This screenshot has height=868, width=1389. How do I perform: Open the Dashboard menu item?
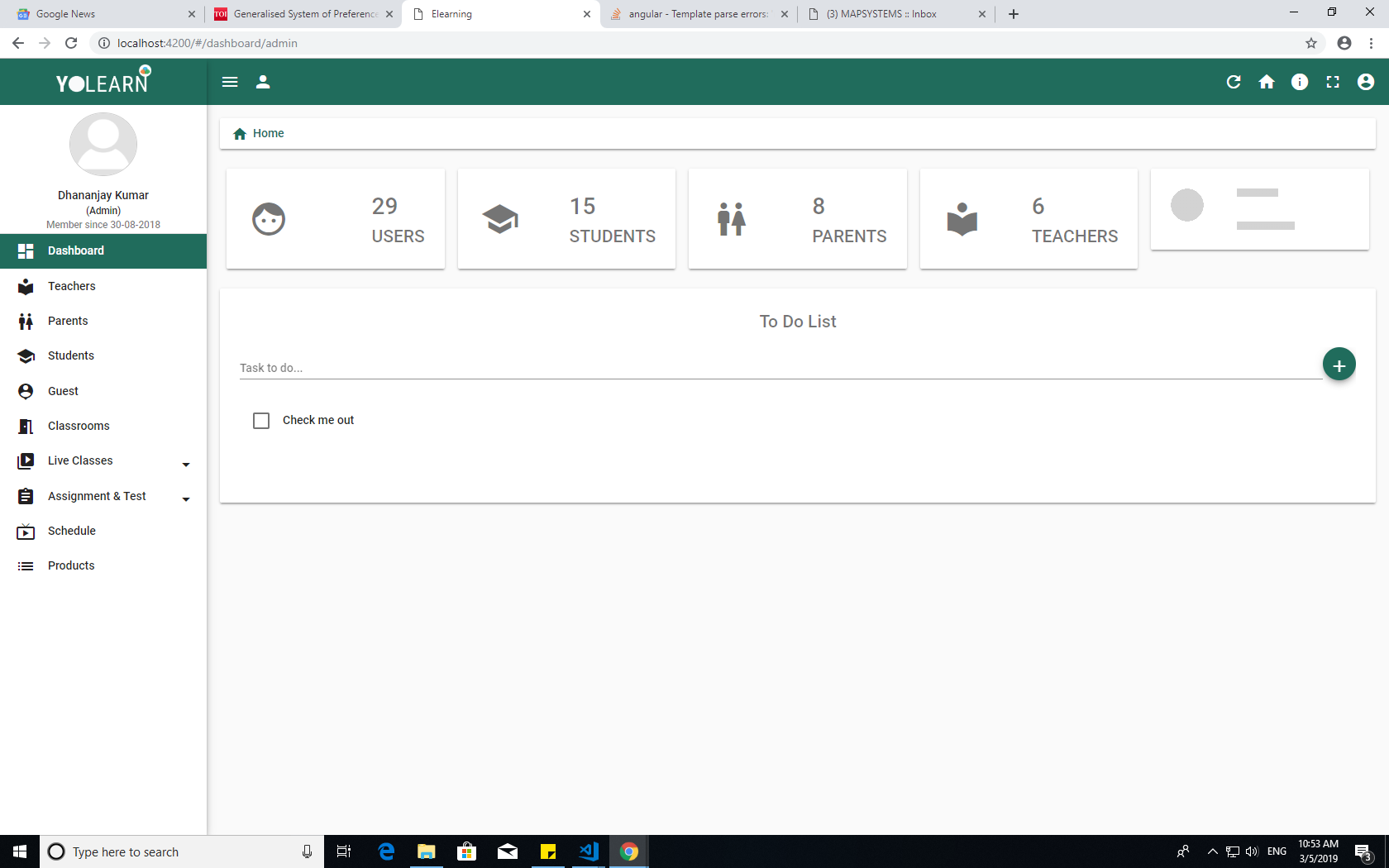click(x=103, y=251)
